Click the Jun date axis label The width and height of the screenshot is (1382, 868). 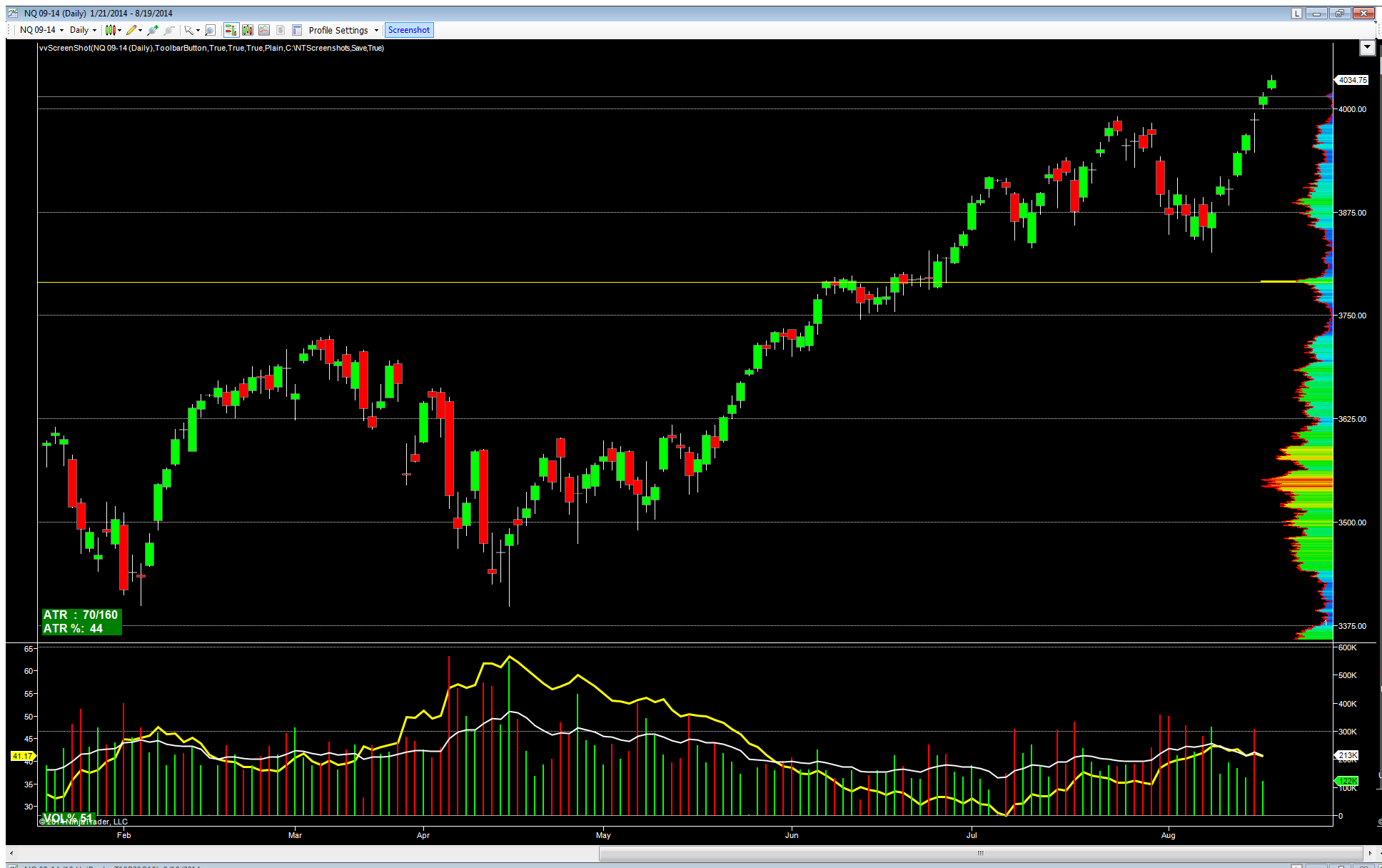(792, 835)
